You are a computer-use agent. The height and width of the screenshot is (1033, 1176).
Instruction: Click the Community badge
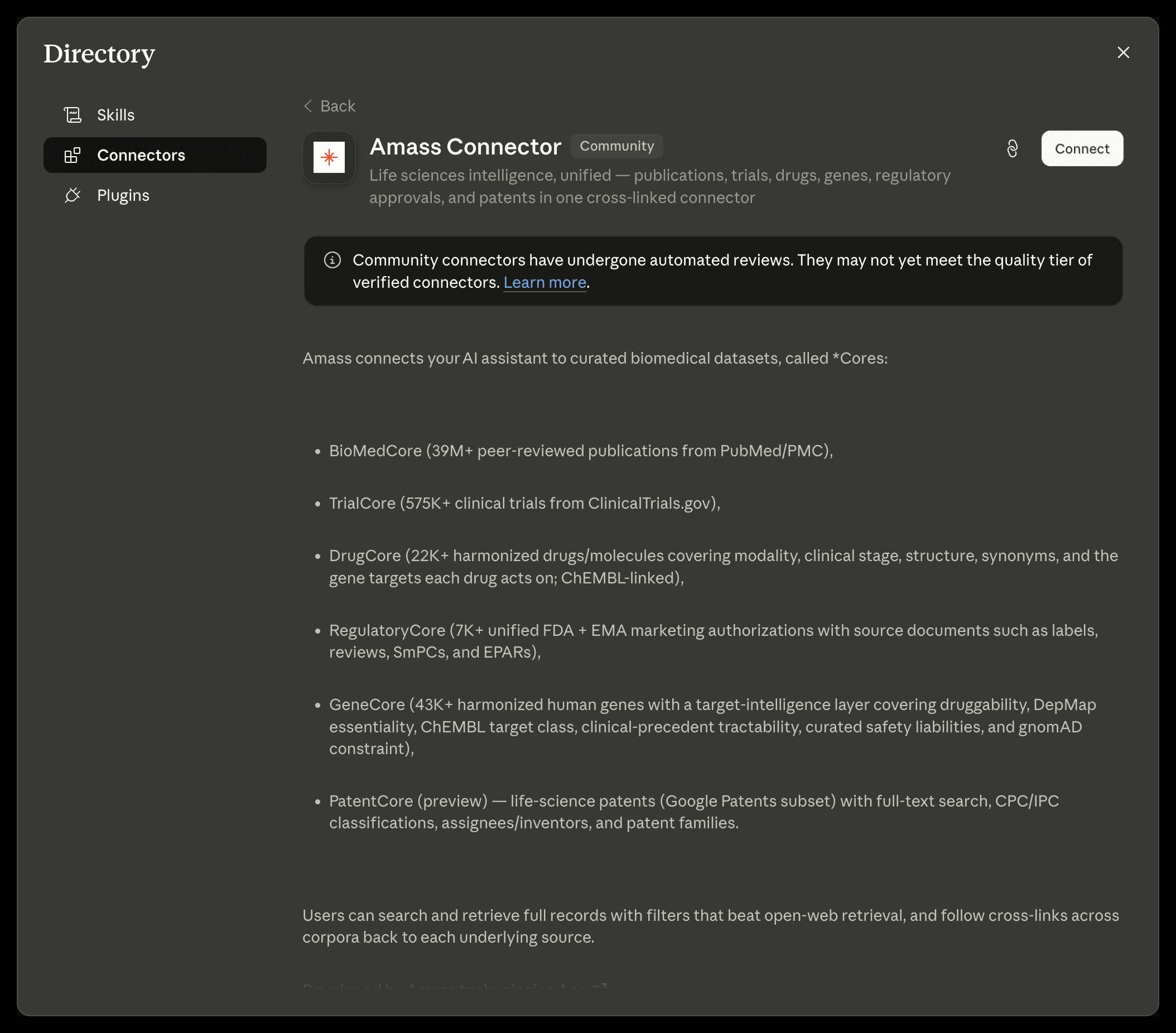click(617, 146)
